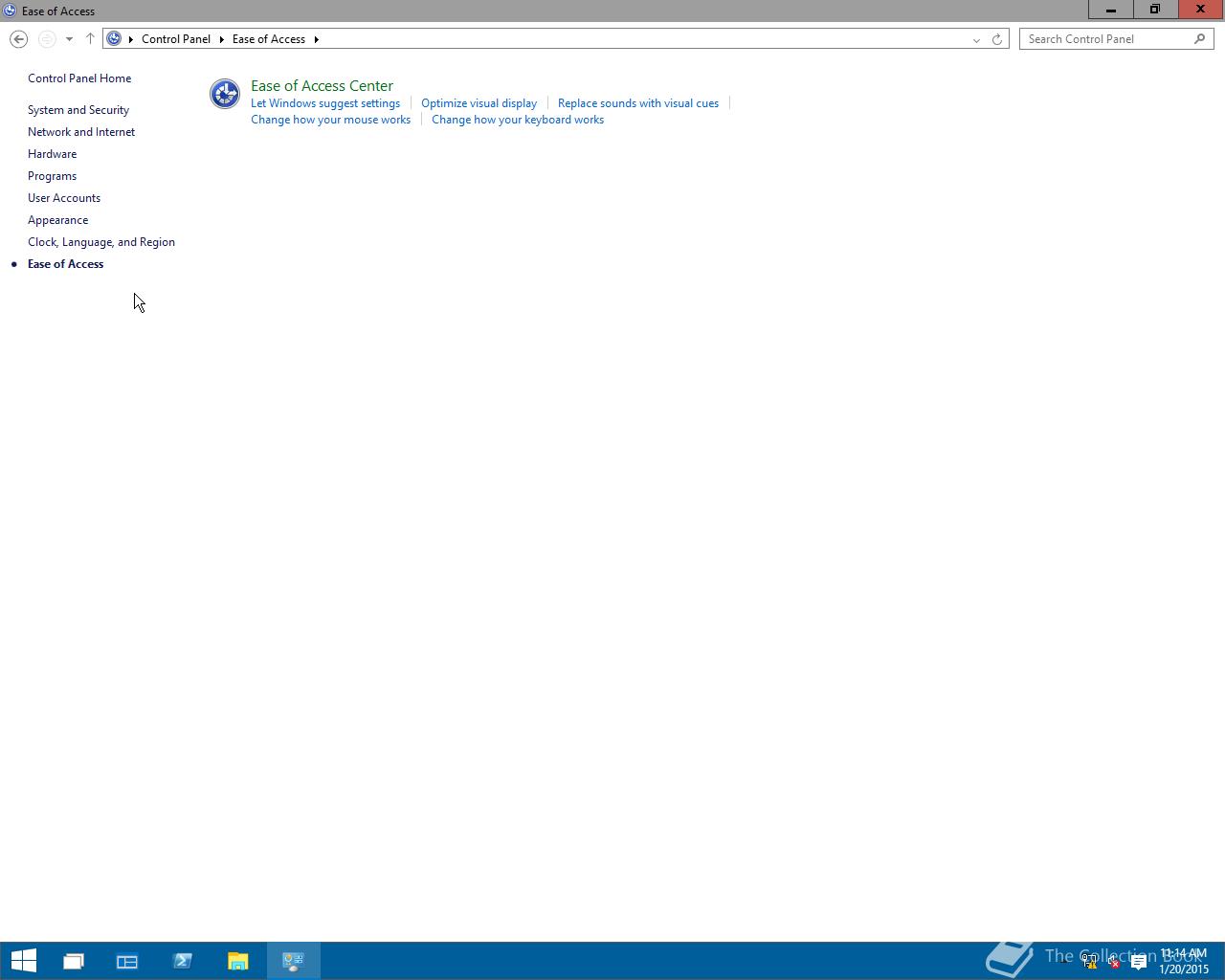Launch PowerShell from the taskbar

(183, 961)
